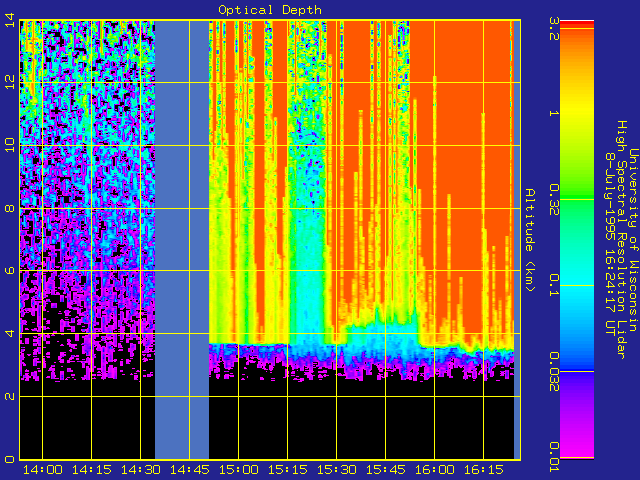
Task: Click the 15:30 time axis label
Action: [x=337, y=470]
